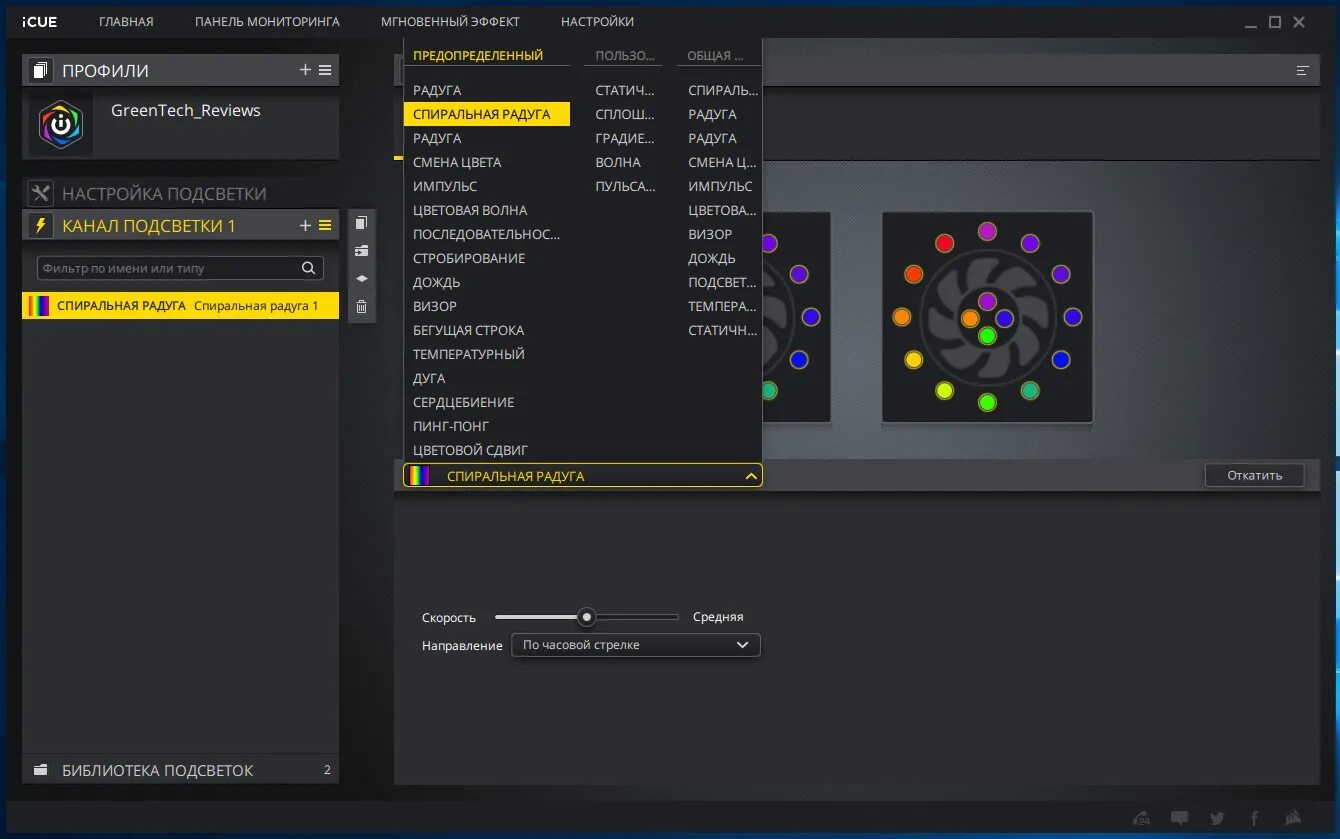
Task: Copy the effect with the duplicate pages icon
Action: [x=362, y=223]
